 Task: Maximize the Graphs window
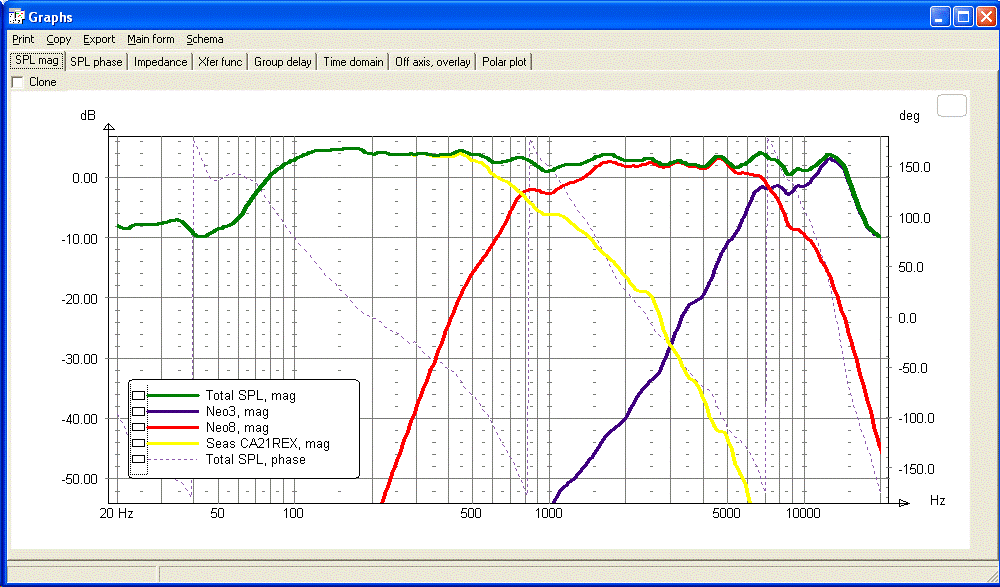coord(962,17)
